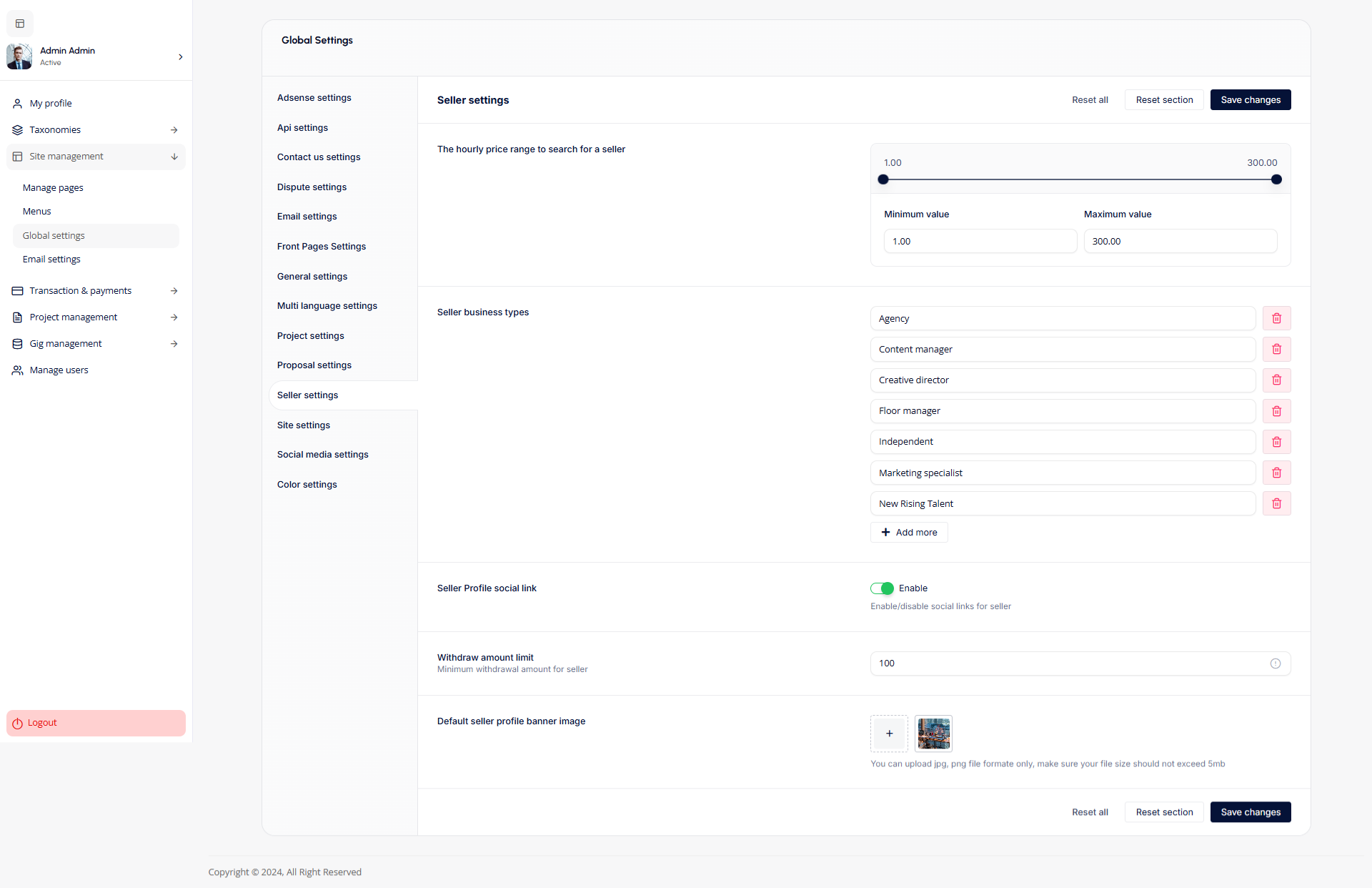
Task: Delete the New Rising Talent row
Action: tap(1276, 504)
